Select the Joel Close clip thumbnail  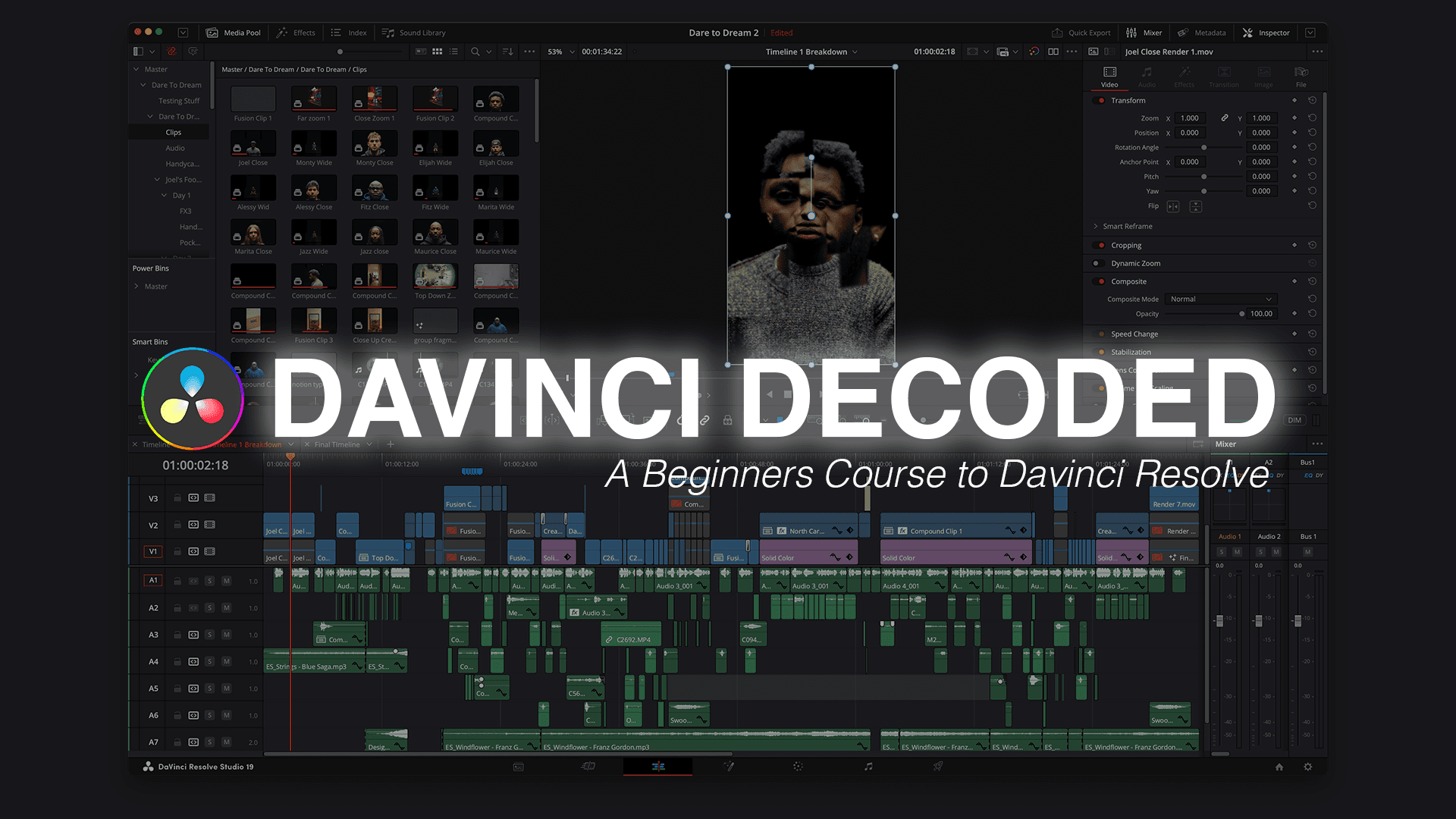pyautogui.click(x=253, y=143)
